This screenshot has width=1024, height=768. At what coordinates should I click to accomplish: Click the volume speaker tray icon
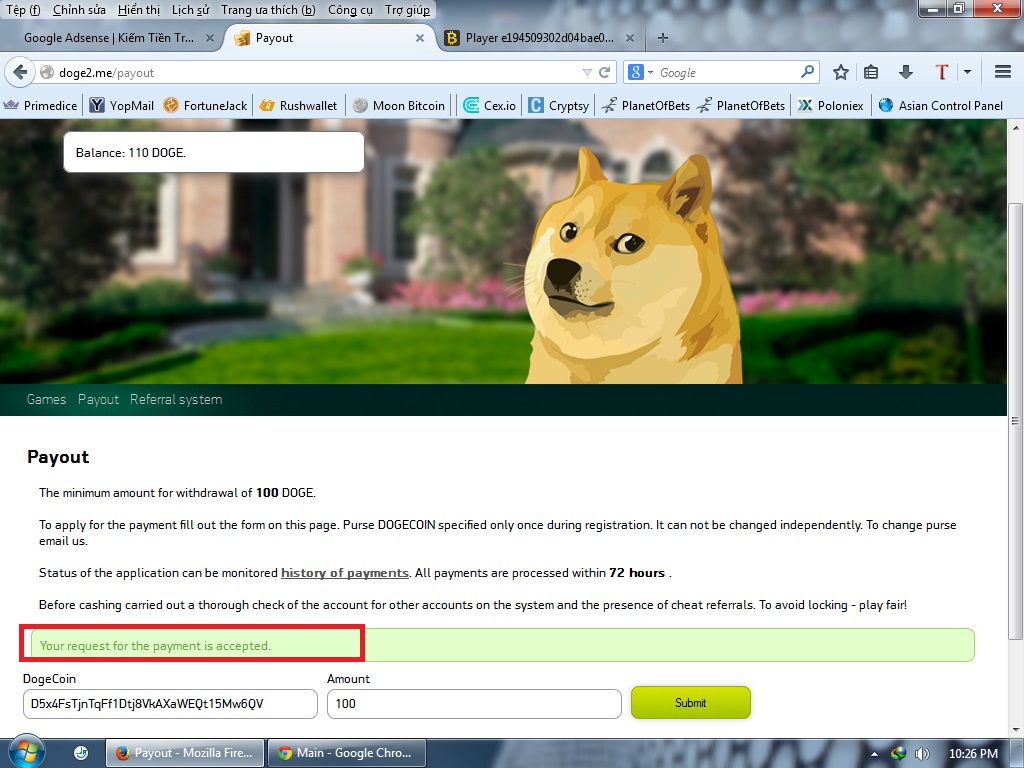[x=922, y=754]
